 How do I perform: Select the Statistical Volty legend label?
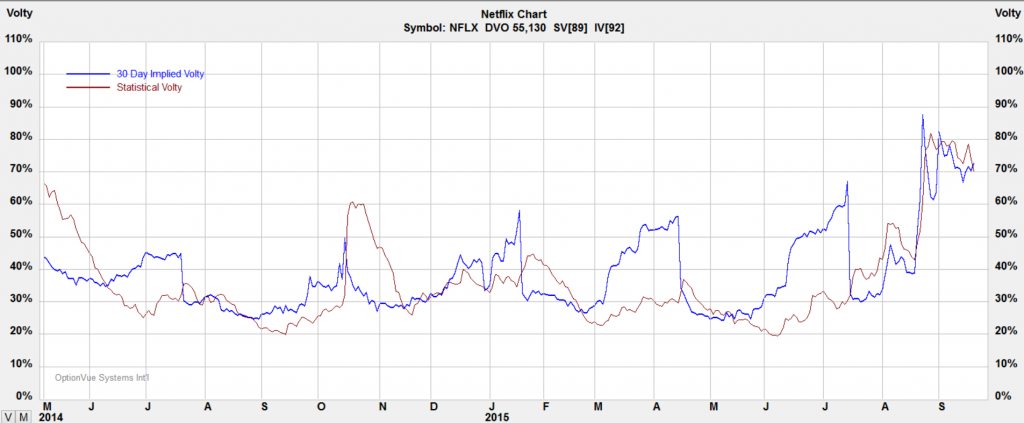pos(149,87)
